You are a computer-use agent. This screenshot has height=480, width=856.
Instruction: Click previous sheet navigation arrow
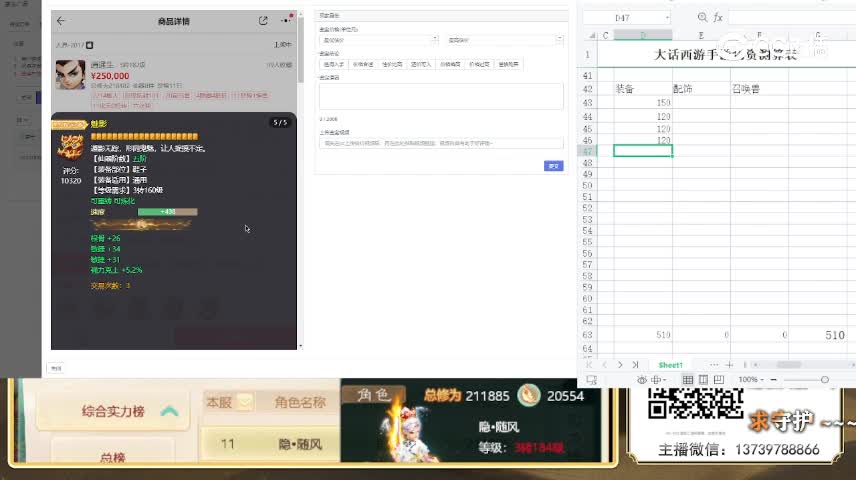tap(604, 365)
